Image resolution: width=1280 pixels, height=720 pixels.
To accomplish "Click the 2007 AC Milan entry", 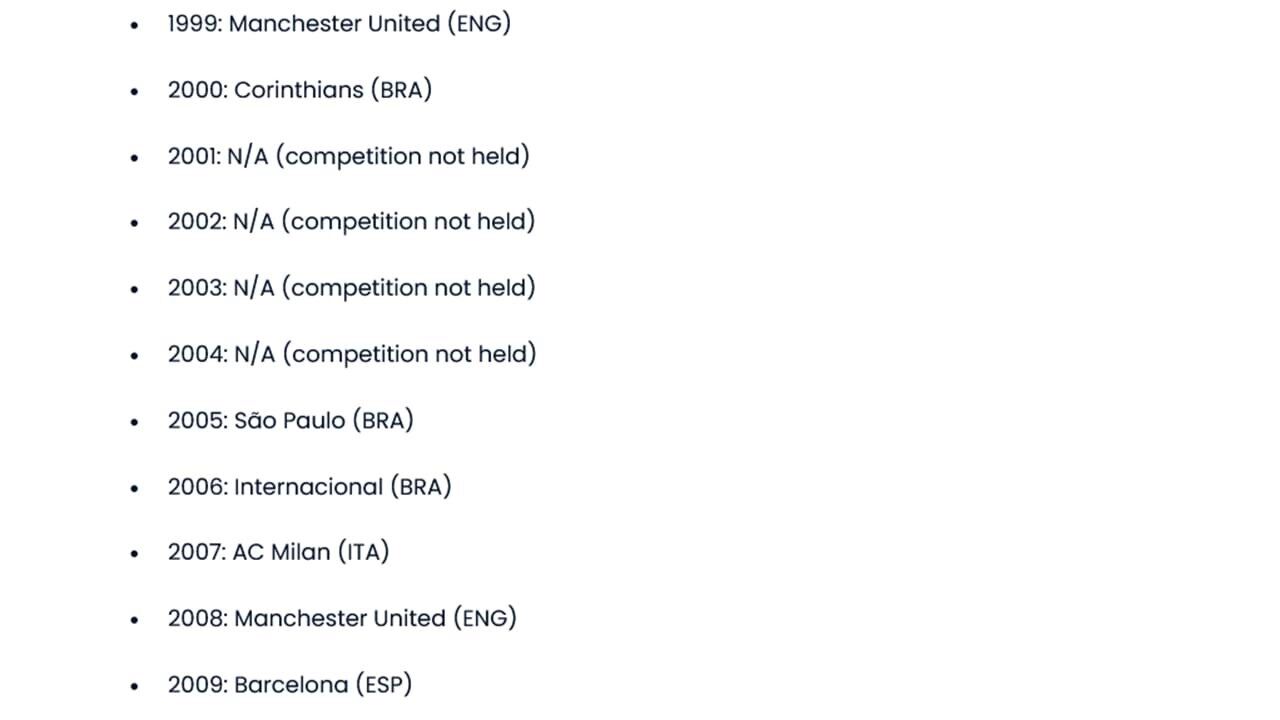I will (x=278, y=552).
